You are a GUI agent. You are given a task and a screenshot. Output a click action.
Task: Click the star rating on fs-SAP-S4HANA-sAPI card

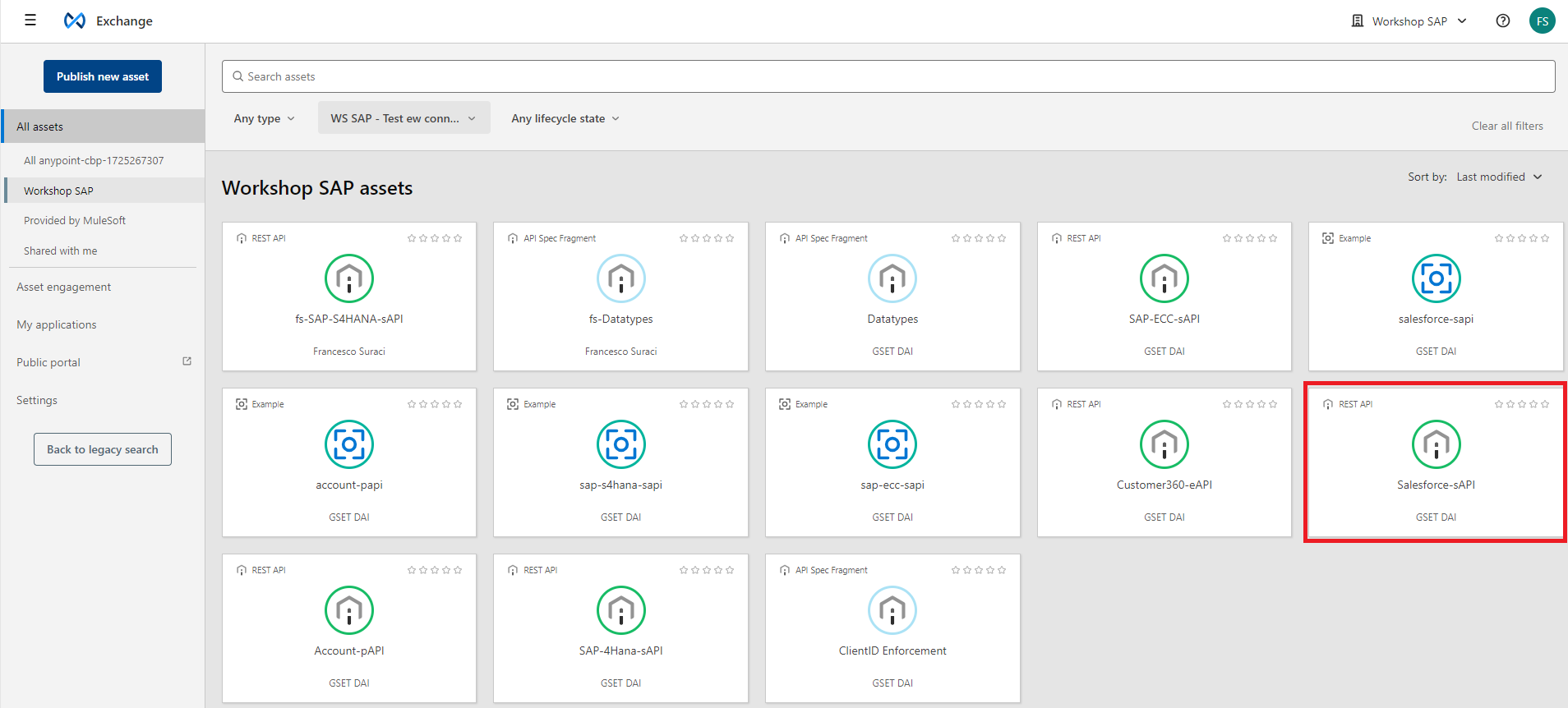point(435,238)
